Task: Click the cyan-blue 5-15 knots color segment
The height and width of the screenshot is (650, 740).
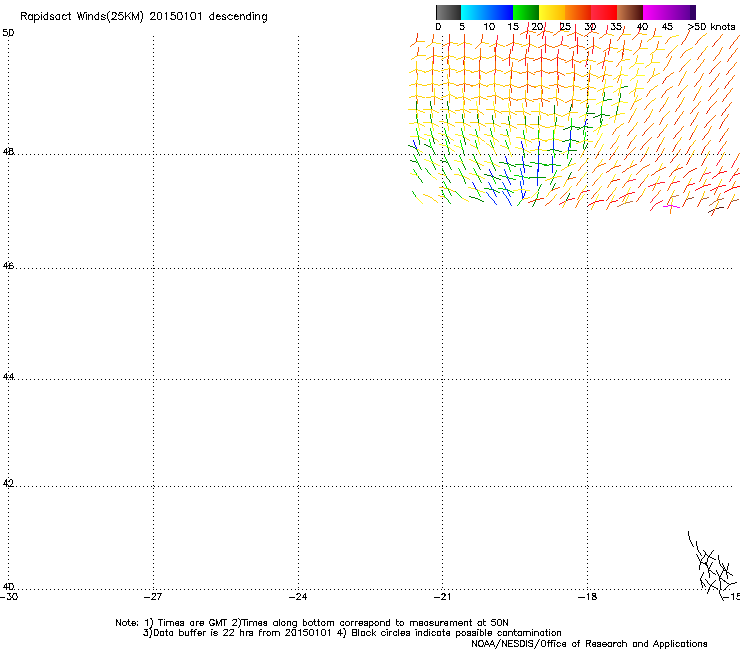Action: (x=487, y=12)
